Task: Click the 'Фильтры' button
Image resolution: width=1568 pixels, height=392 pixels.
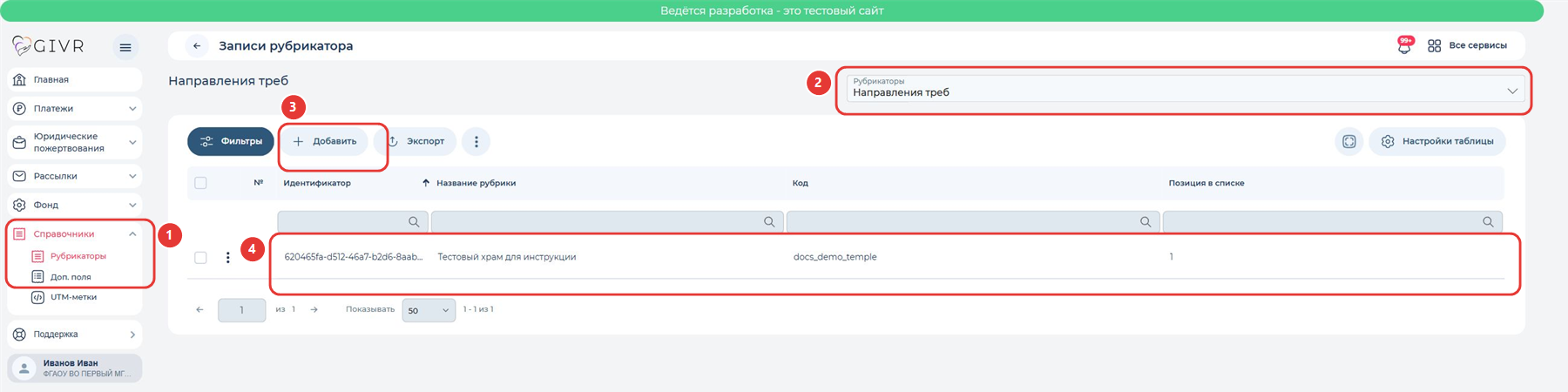Action: click(x=231, y=141)
